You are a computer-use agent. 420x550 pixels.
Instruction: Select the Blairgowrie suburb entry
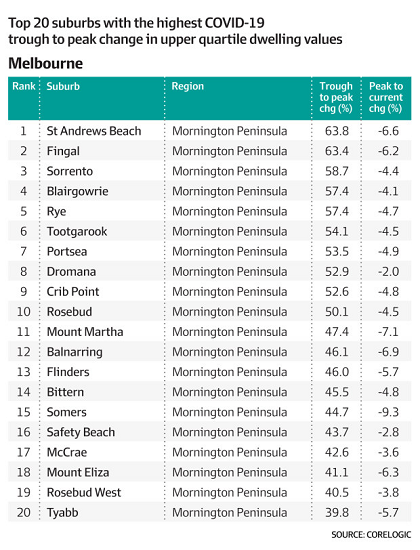click(78, 192)
